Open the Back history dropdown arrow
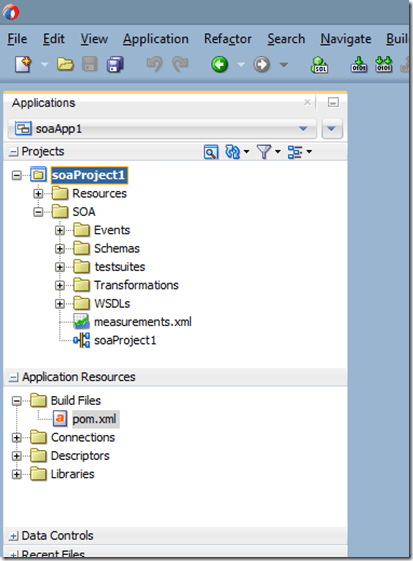 pos(241,65)
